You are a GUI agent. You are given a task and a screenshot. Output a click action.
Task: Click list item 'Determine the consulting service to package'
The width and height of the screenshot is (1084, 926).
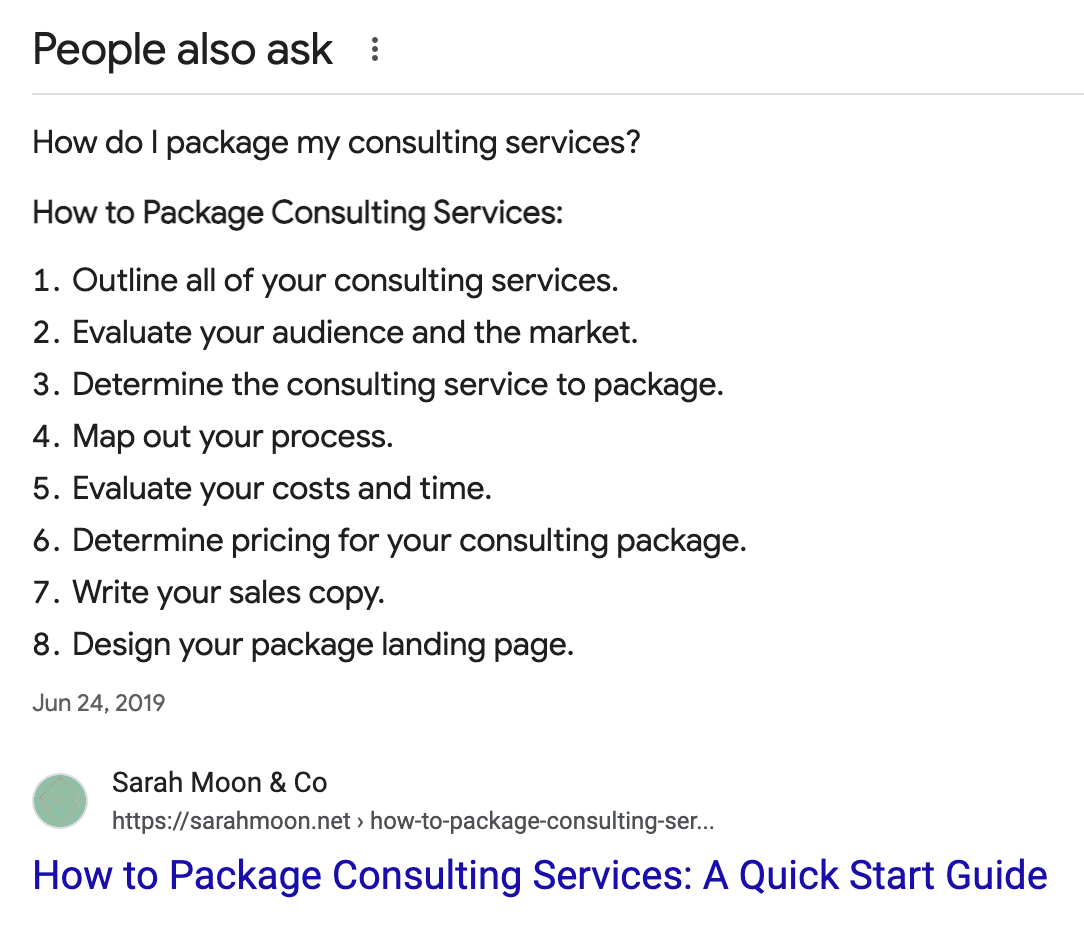click(398, 385)
